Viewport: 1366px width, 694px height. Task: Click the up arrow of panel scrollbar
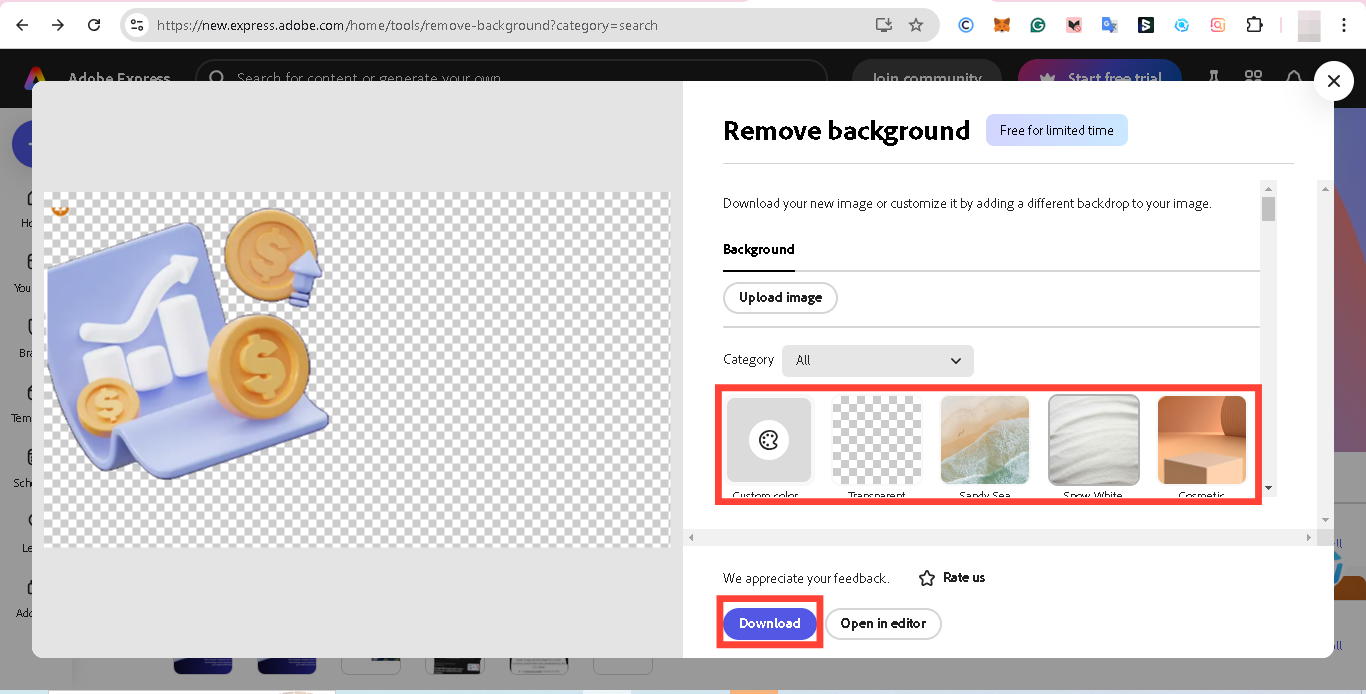pyautogui.click(x=1327, y=187)
